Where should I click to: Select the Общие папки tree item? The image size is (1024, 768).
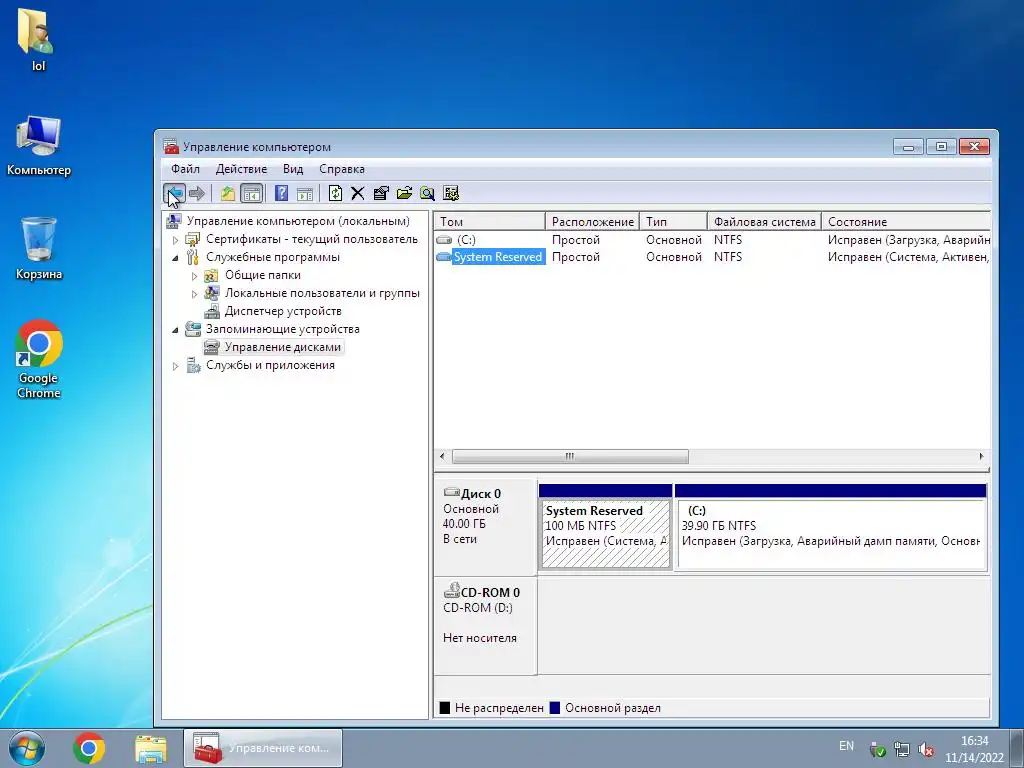tap(263, 275)
